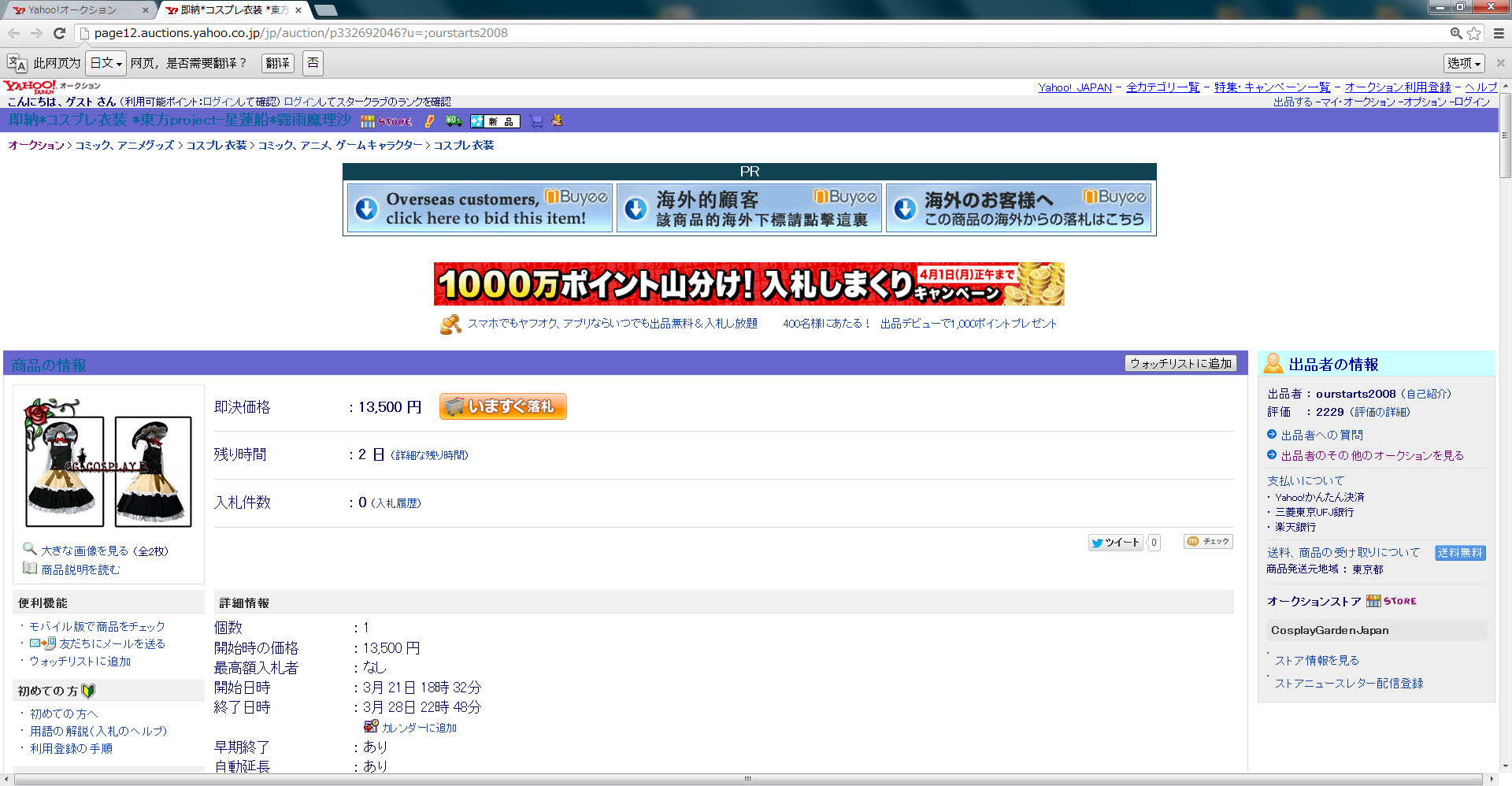Click the 1000万ポイント山分け campaign banner

point(749,284)
